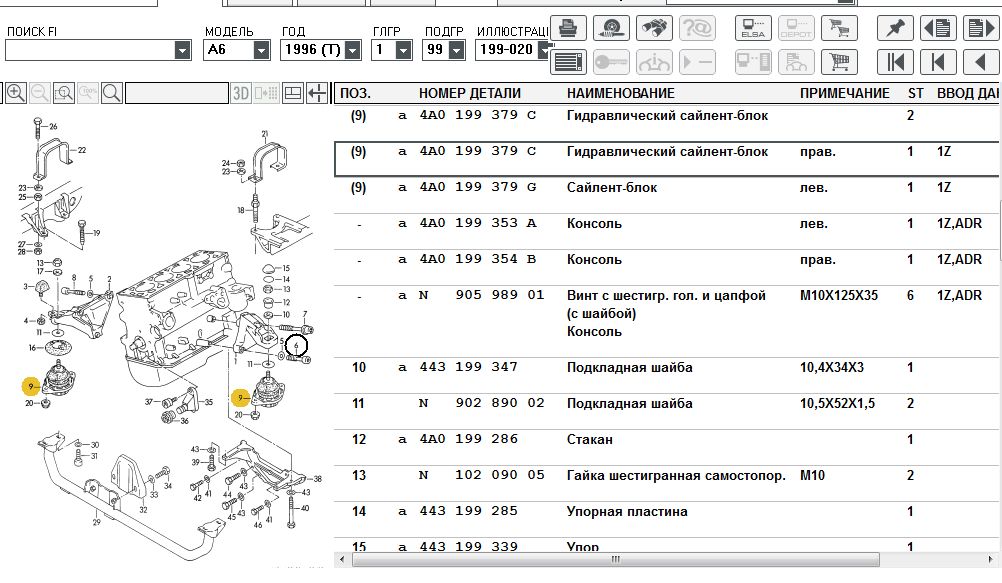Image resolution: width=1002 pixels, height=583 pixels.
Task: Click the zoom in magnifier above the diagram
Action: click(16, 94)
